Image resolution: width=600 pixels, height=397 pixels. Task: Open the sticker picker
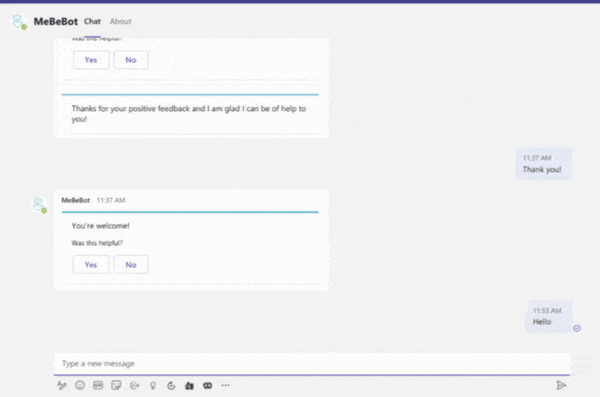coord(116,386)
